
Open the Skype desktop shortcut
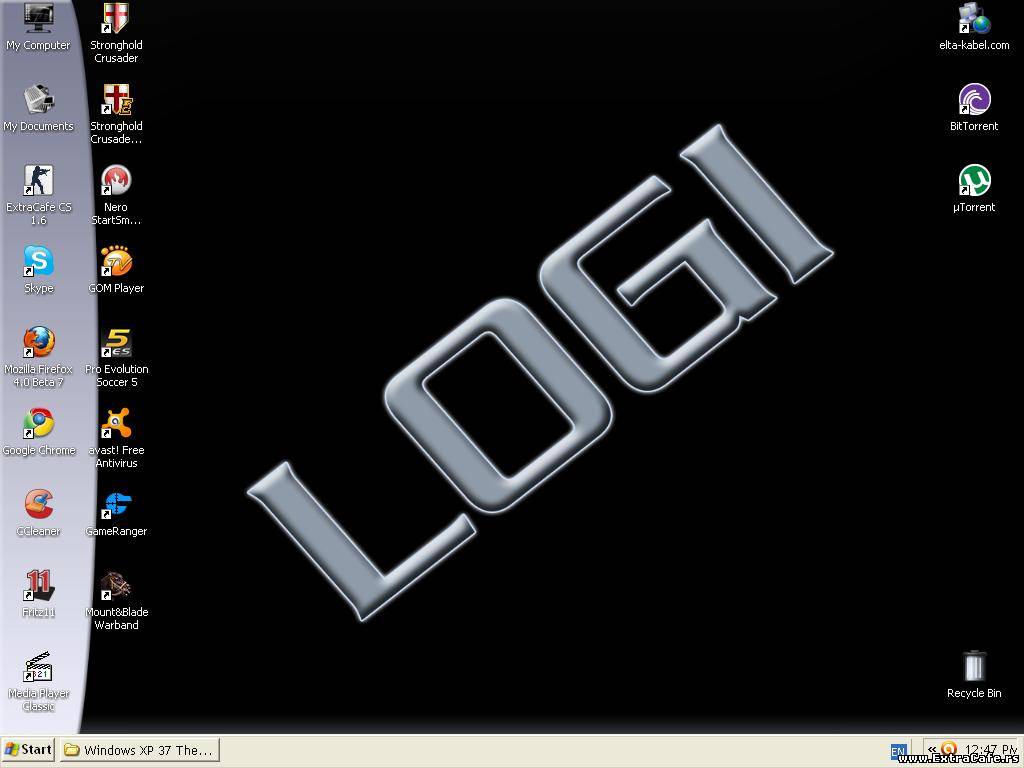[38, 262]
